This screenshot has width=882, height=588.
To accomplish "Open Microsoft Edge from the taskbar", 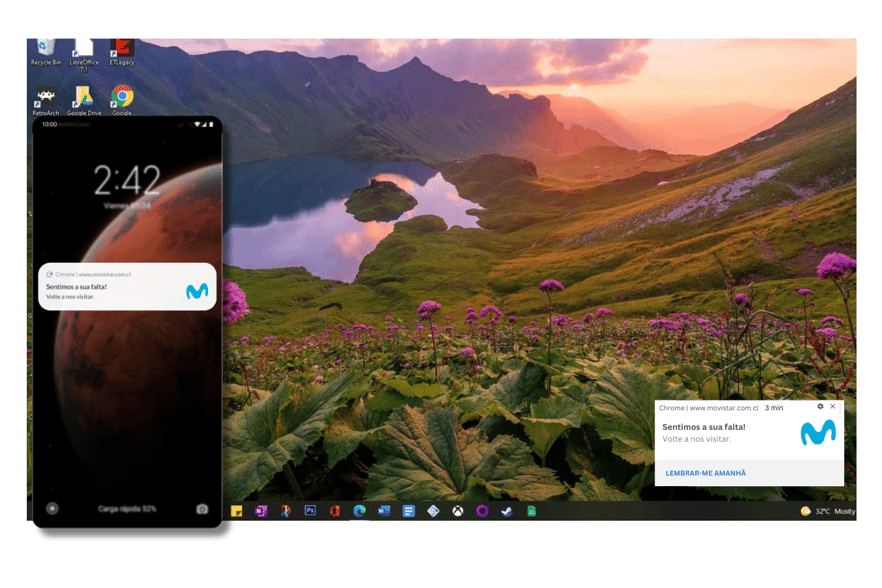I will coord(359,511).
